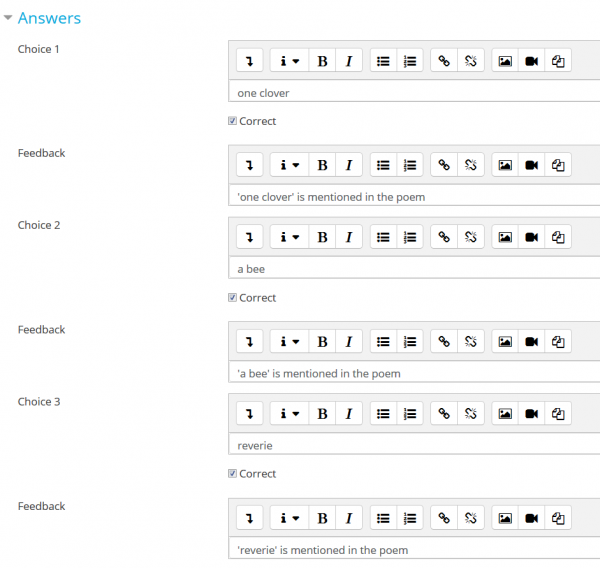Open paragraph styles dropdown in Choice 1 editor
The image size is (600, 568).
[x=289, y=61]
